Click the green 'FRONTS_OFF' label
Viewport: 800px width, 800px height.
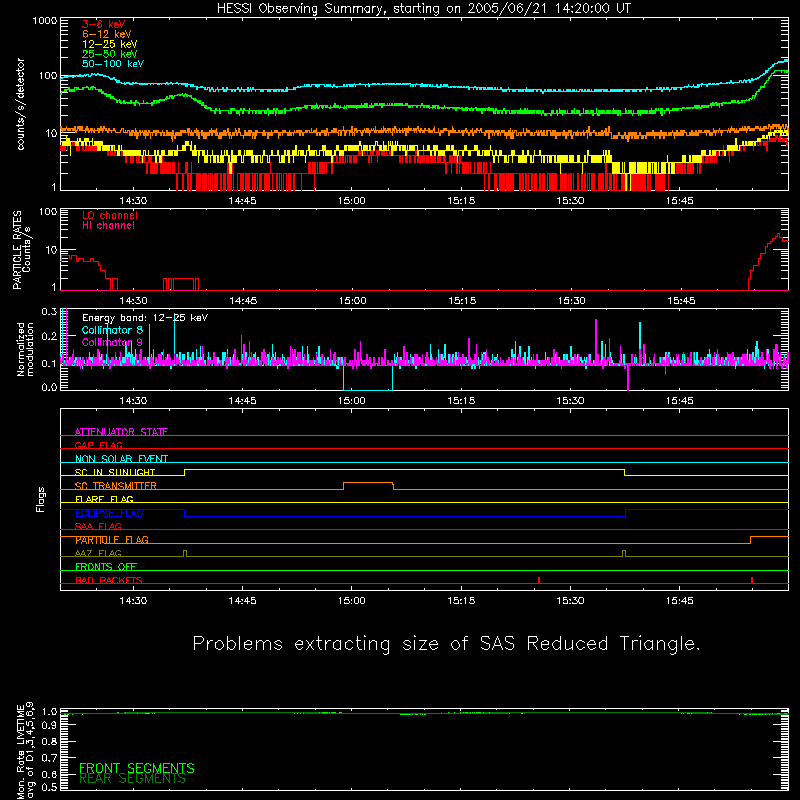(106, 567)
